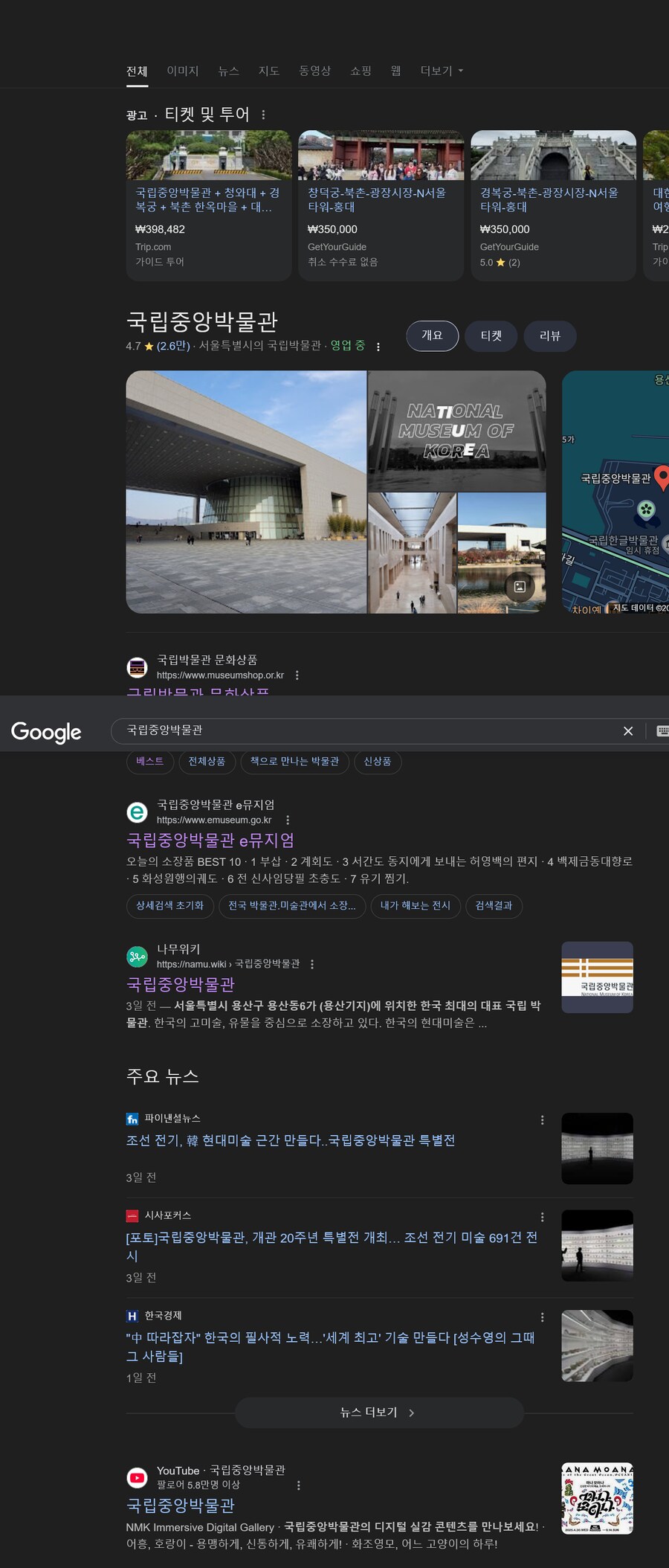Viewport: 669px width, 1568px height.
Task: Click the 내가 해보는 전시 chip
Action: 416,905
